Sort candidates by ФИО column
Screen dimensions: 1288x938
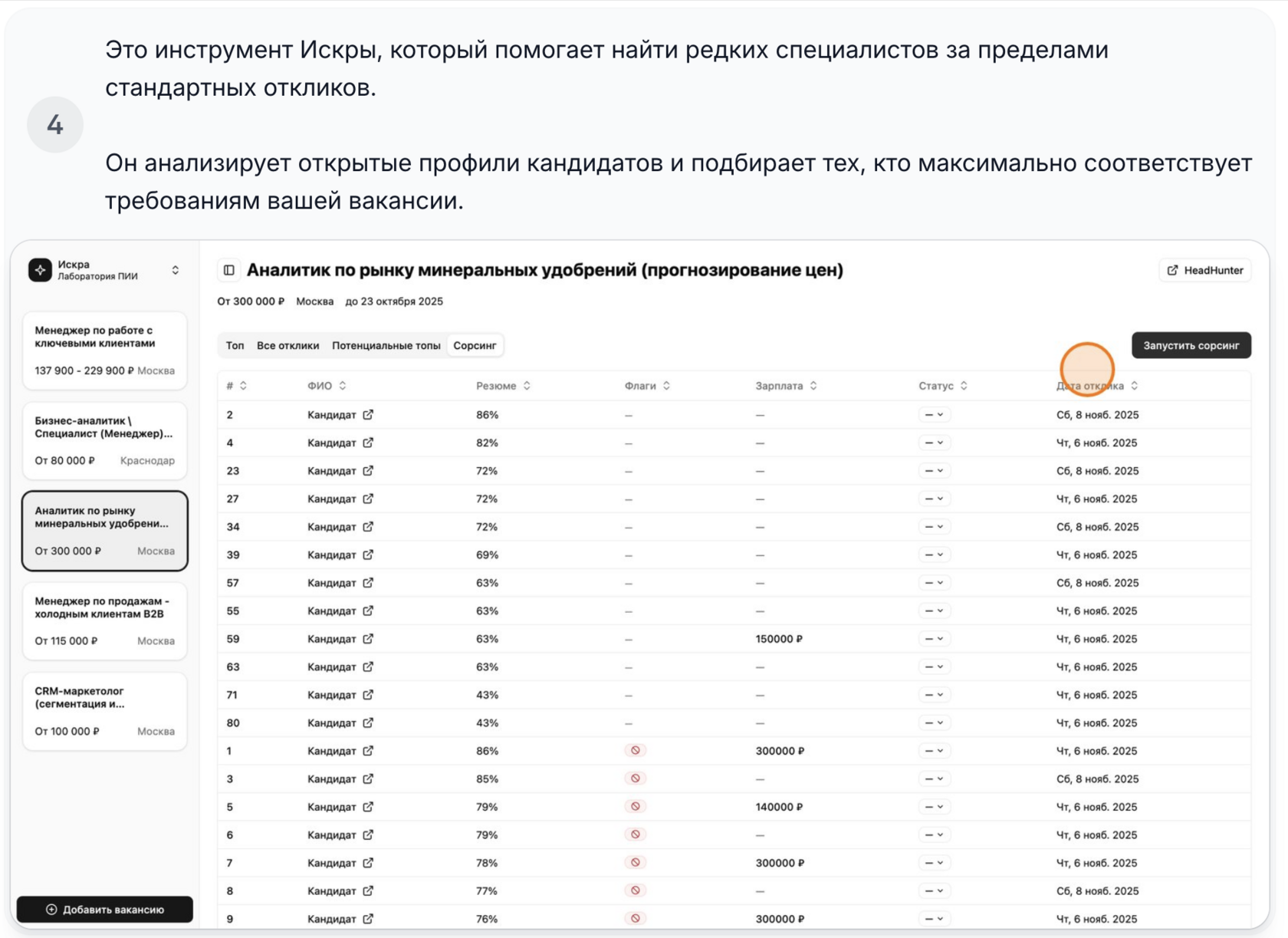coord(327,386)
